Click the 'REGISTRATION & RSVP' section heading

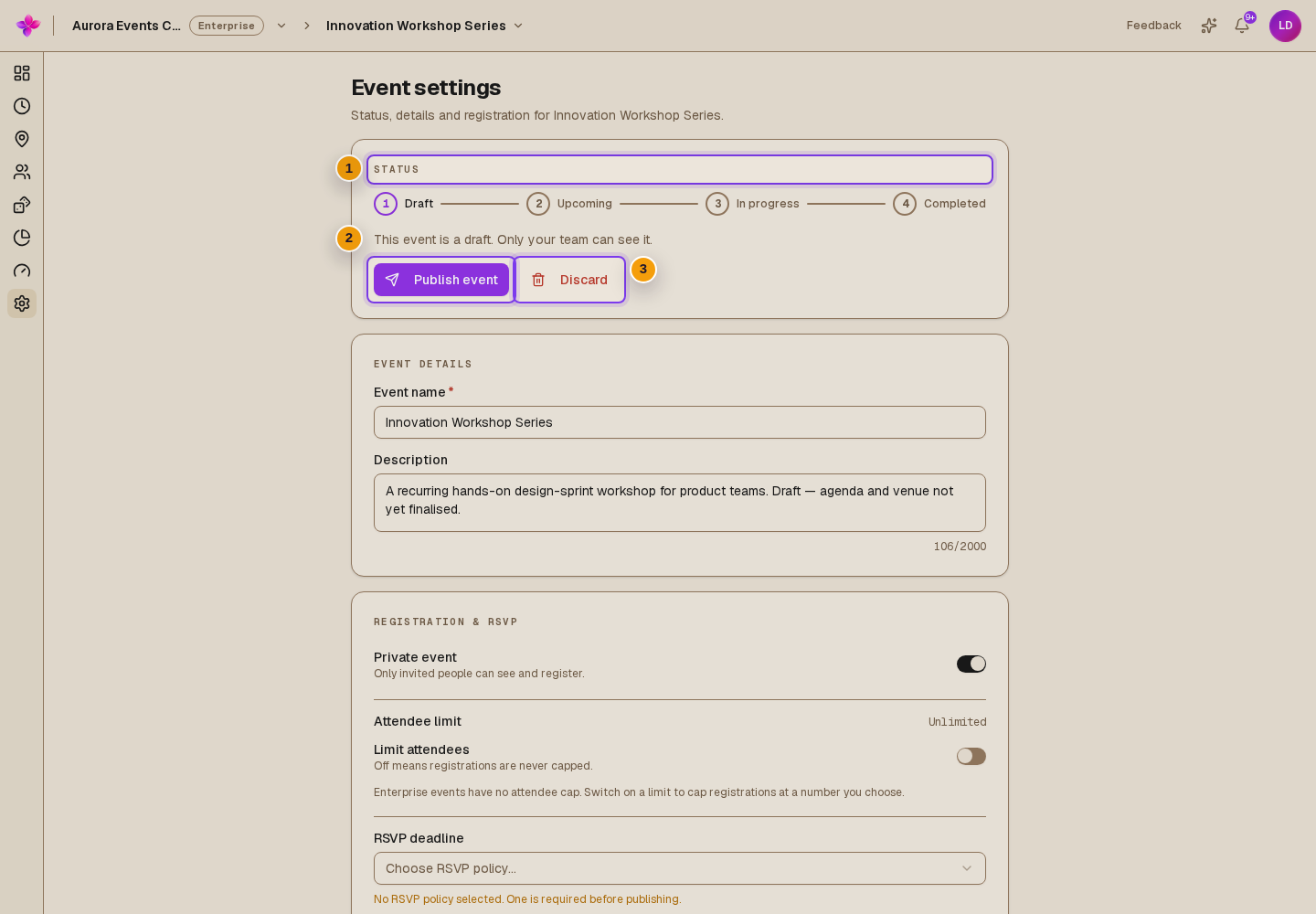point(446,622)
